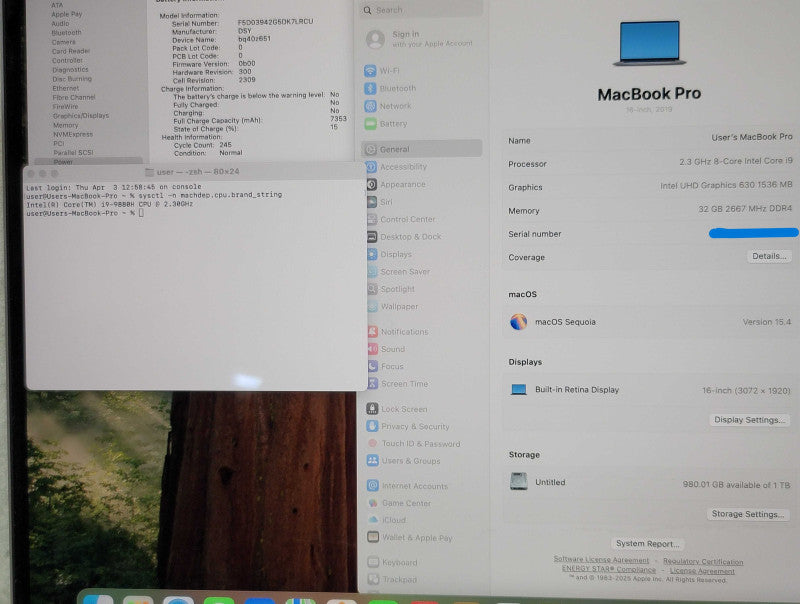
Task: Open the Accessibility icon
Action: [371, 167]
